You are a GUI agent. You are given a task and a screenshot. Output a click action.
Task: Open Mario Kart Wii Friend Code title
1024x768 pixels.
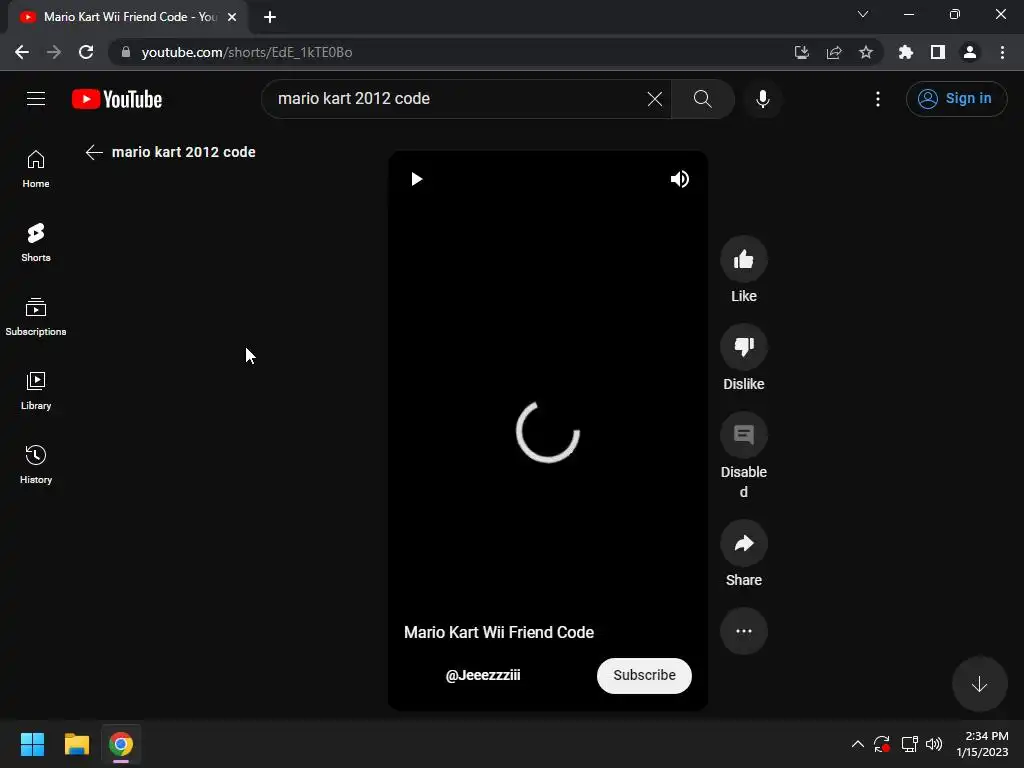(x=499, y=632)
